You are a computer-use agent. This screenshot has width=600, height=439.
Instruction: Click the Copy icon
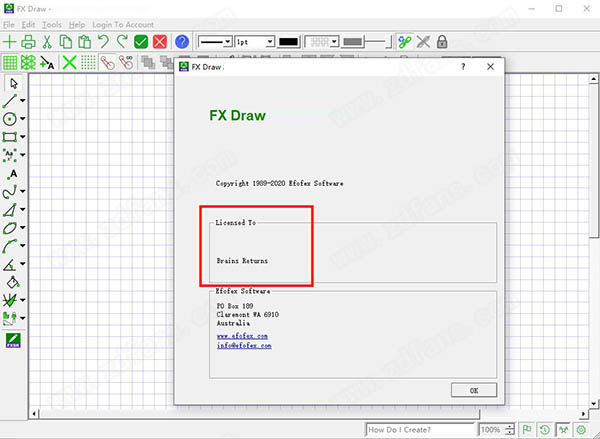click(x=66, y=42)
